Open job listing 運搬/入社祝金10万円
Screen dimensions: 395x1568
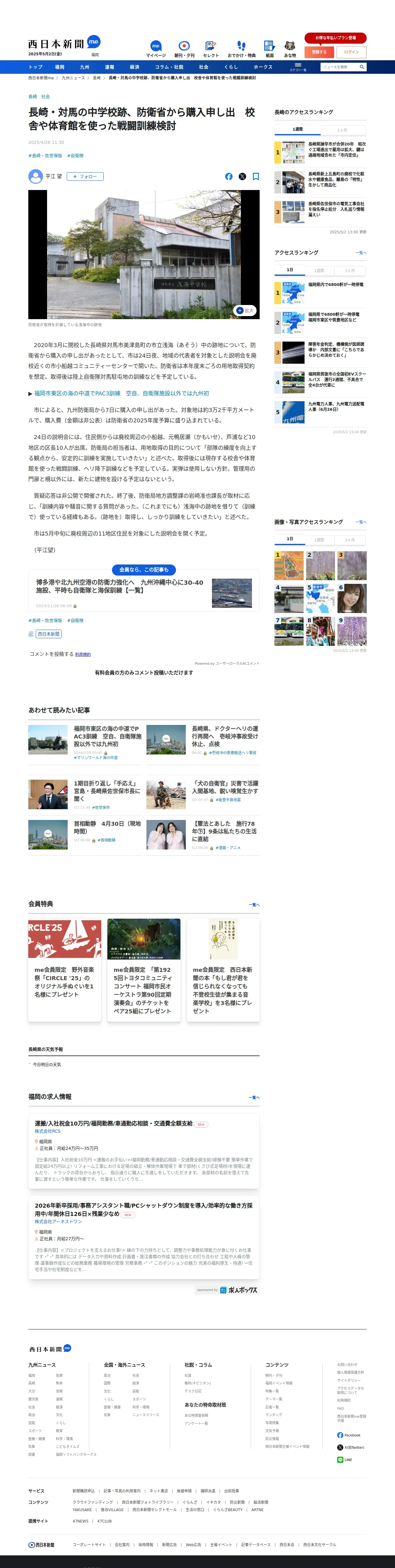pos(113,1123)
